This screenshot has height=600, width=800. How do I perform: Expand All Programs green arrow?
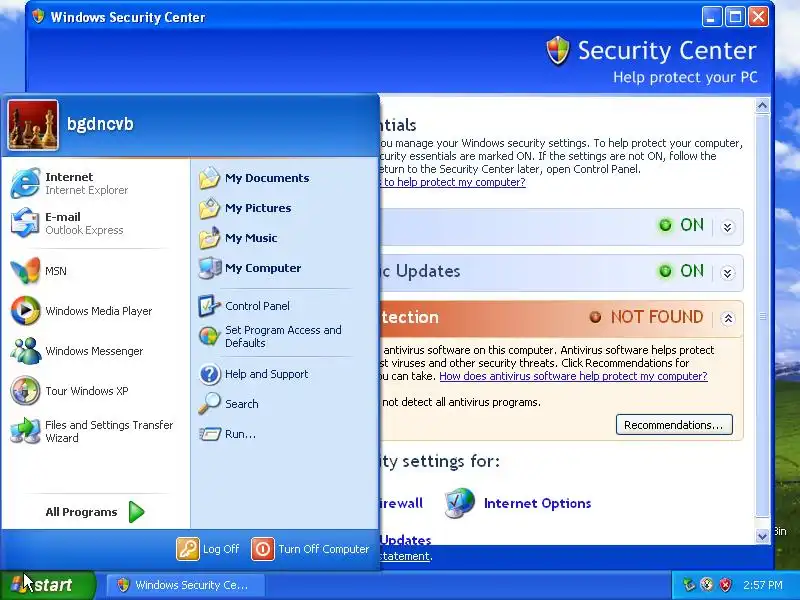point(136,512)
